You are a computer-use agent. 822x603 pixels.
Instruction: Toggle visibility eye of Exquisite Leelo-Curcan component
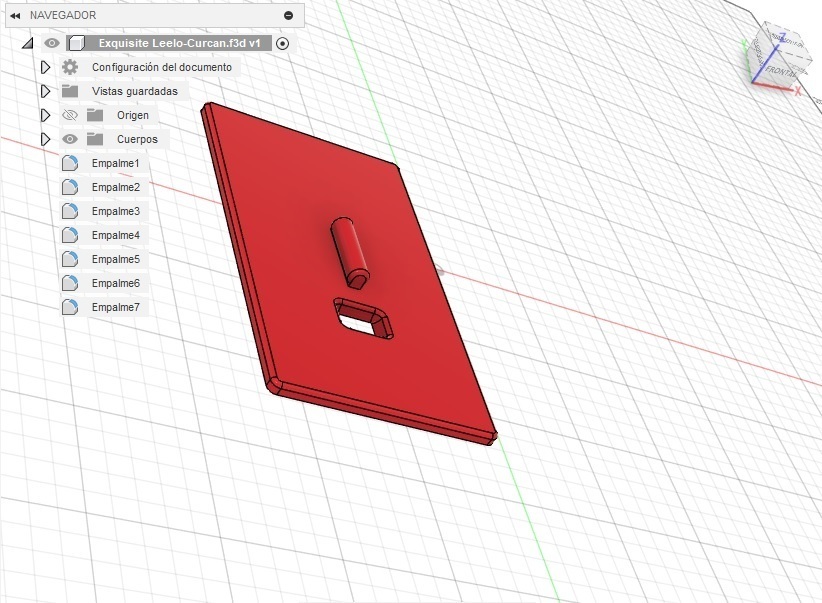coord(51,43)
